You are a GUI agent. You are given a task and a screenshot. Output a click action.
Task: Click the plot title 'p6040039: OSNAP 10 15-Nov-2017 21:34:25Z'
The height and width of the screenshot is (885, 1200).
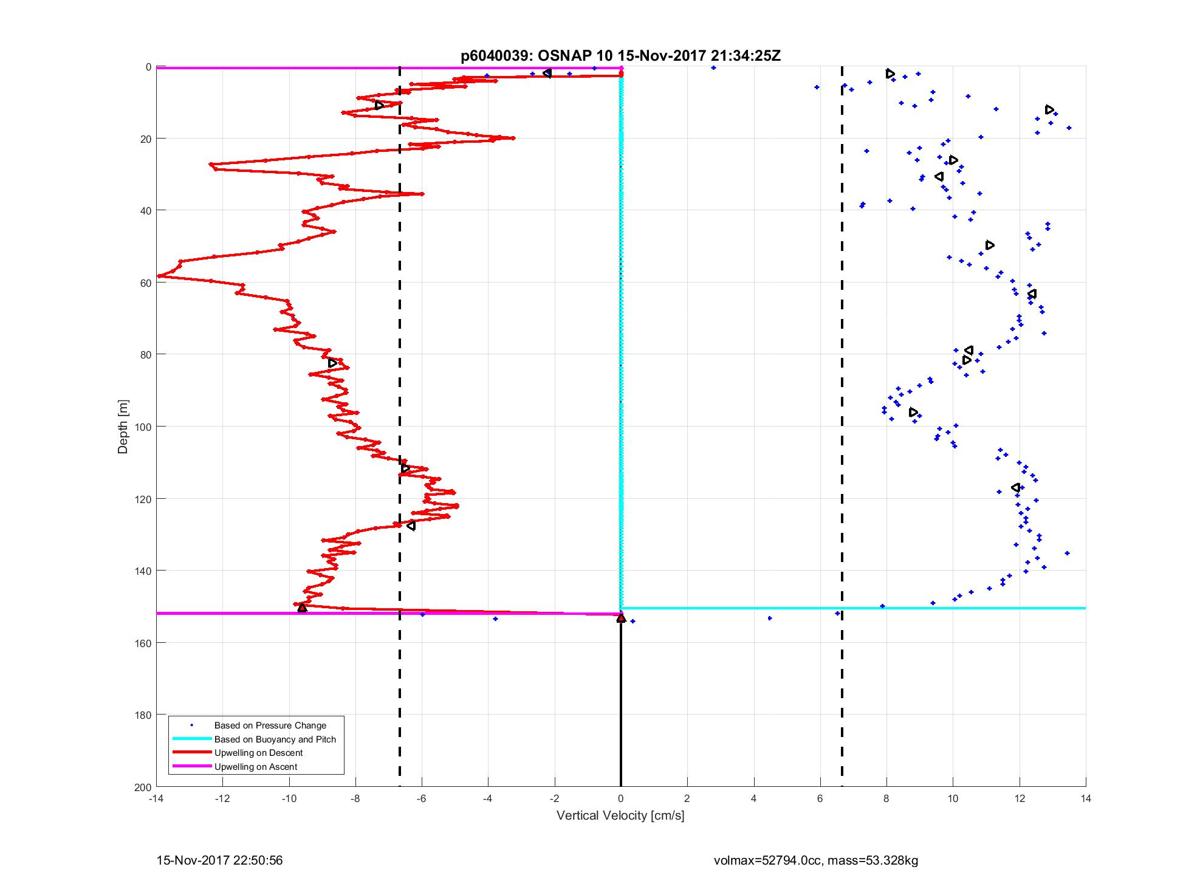coord(620,57)
